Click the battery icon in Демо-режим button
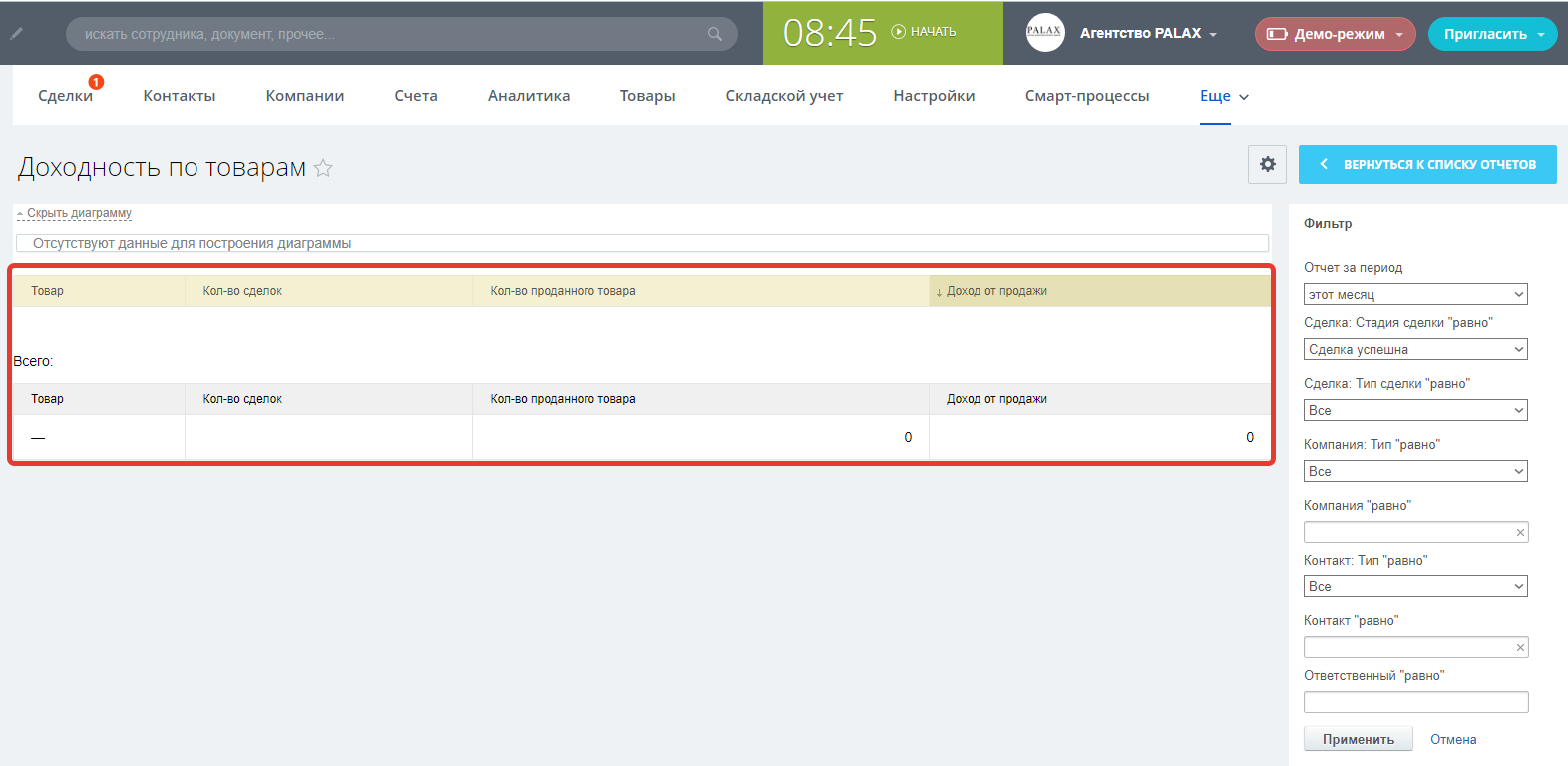1568x766 pixels. [x=1277, y=34]
